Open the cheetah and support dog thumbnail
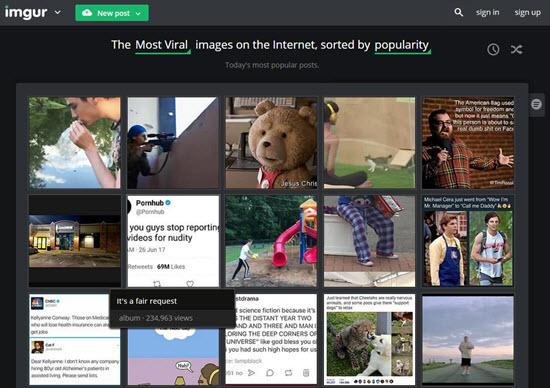 369,340
